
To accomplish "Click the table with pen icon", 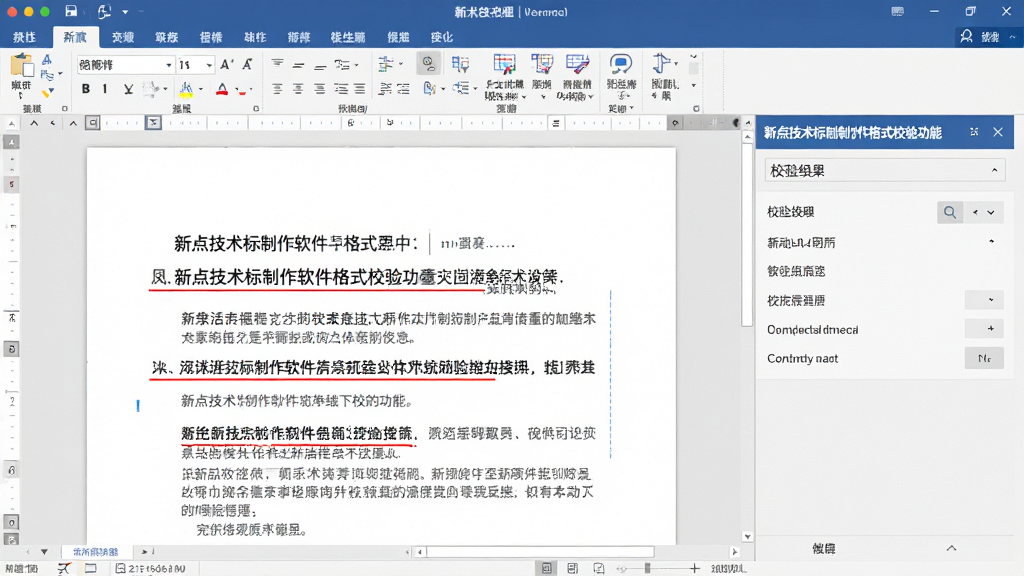I will point(577,64).
